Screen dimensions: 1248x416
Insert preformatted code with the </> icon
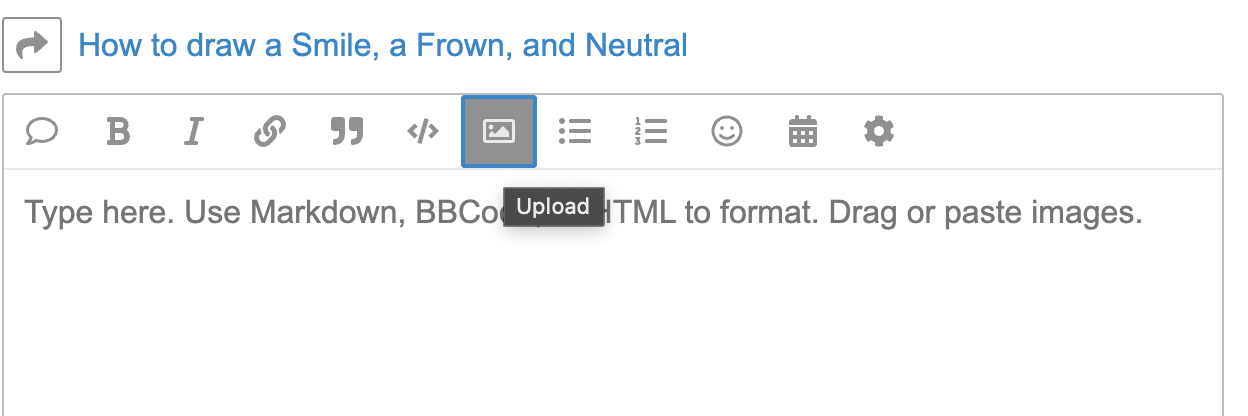[423, 131]
